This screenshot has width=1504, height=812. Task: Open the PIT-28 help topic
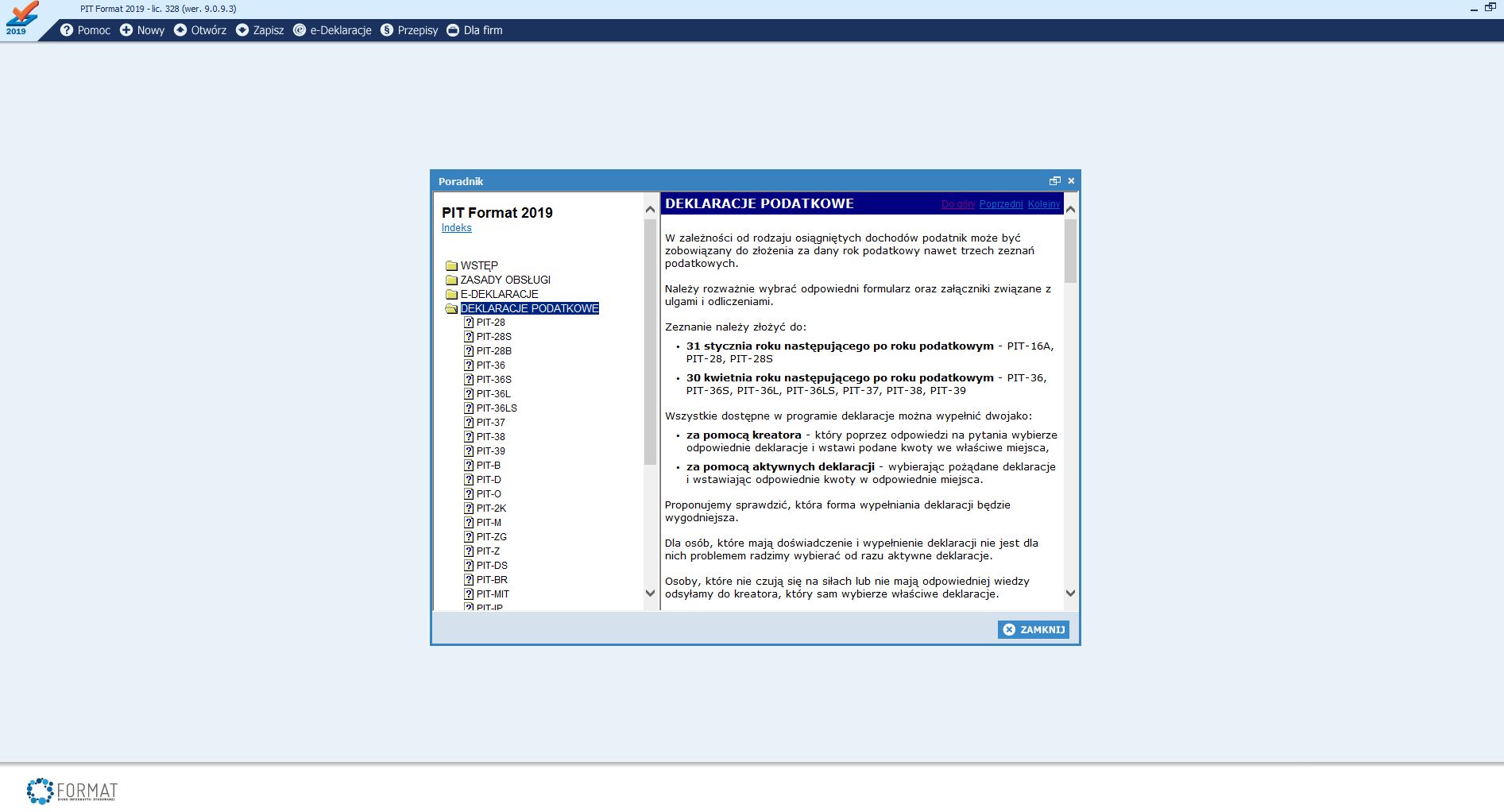(x=490, y=323)
